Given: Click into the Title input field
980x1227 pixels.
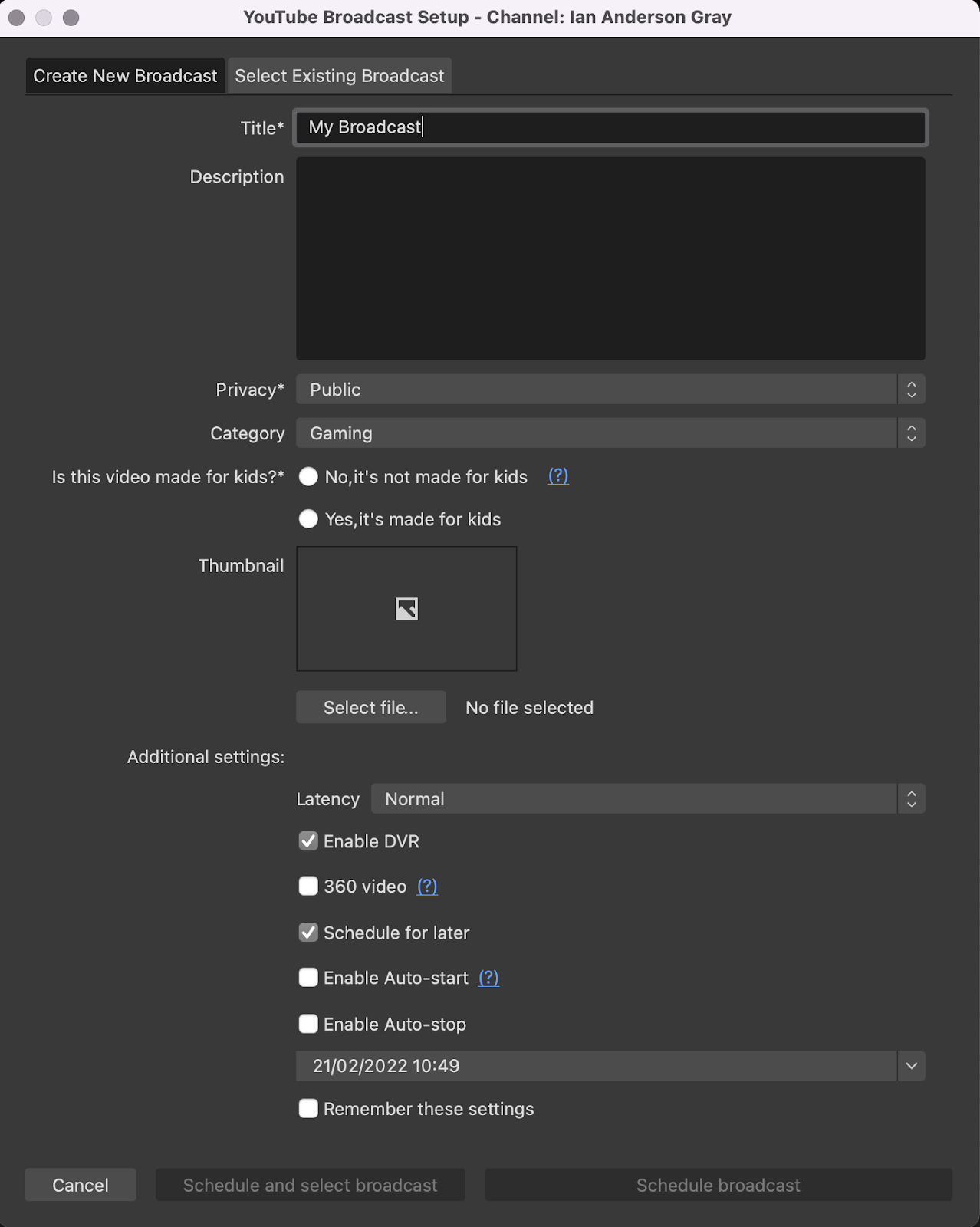Looking at the screenshot, I should [610, 127].
